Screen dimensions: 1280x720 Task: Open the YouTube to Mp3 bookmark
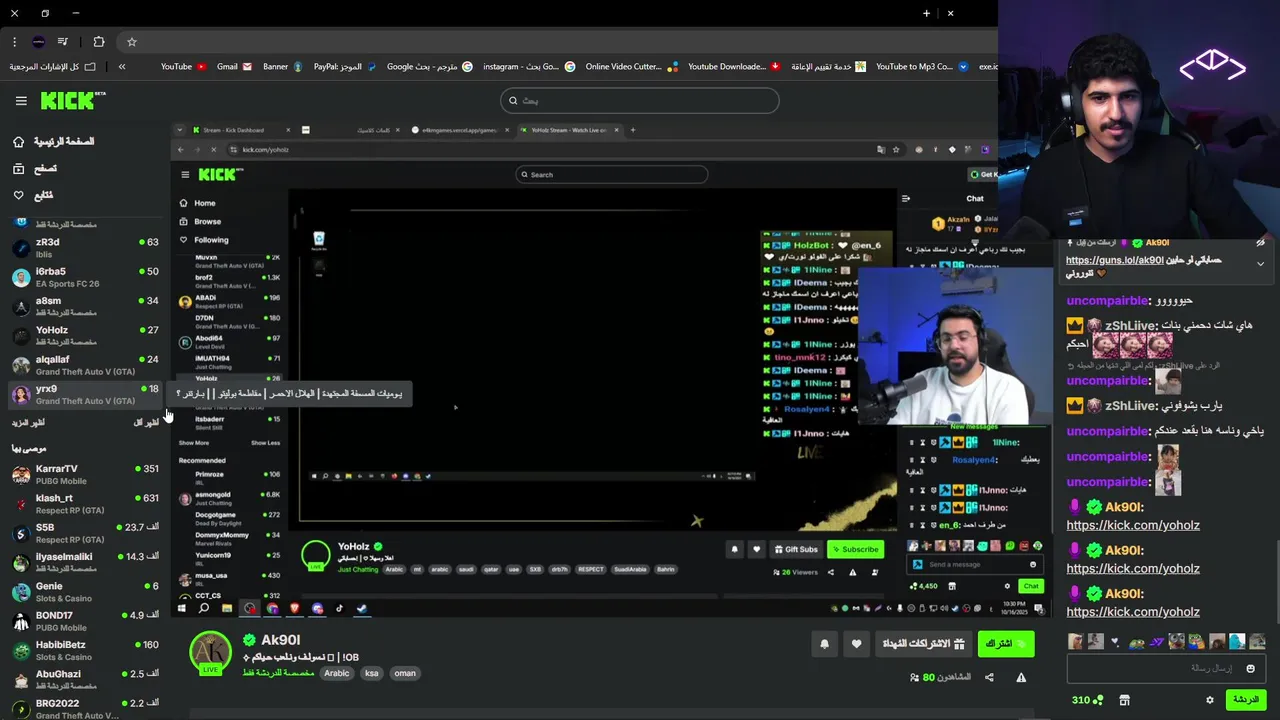(922, 67)
